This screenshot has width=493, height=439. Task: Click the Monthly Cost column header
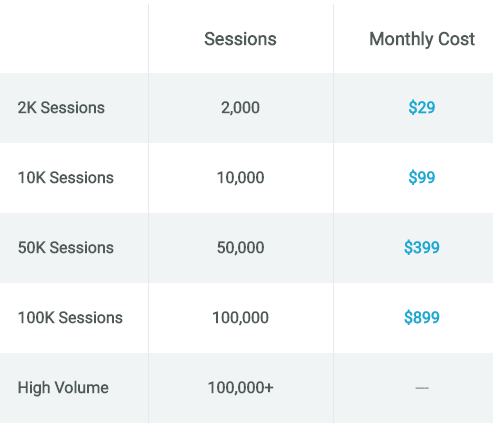(422, 39)
